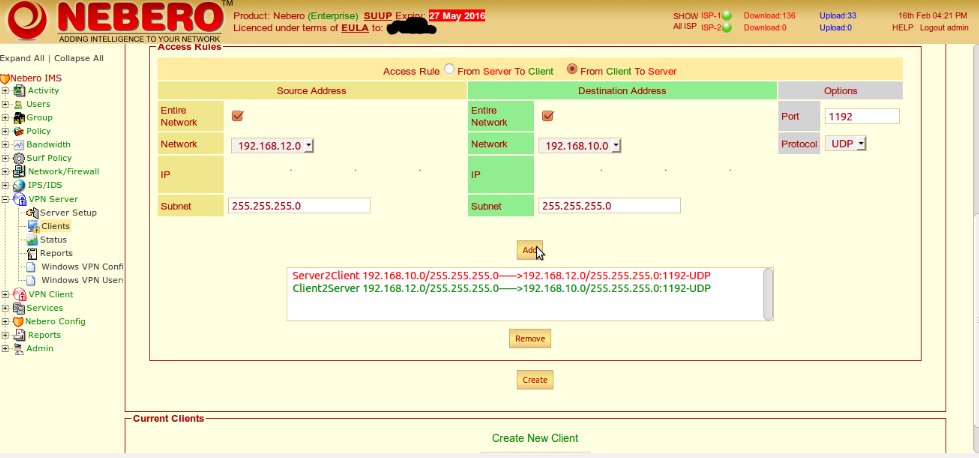Click the Policy icon in sidebar
Image resolution: width=979 pixels, height=458 pixels.
pos(19,131)
